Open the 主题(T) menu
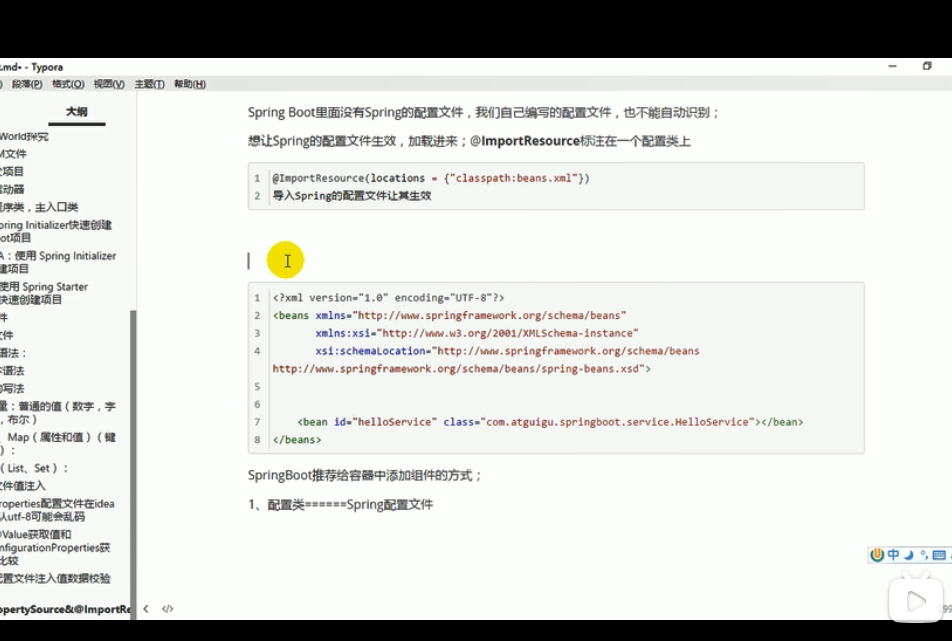Screen dimensions: 952x641 coord(149,84)
